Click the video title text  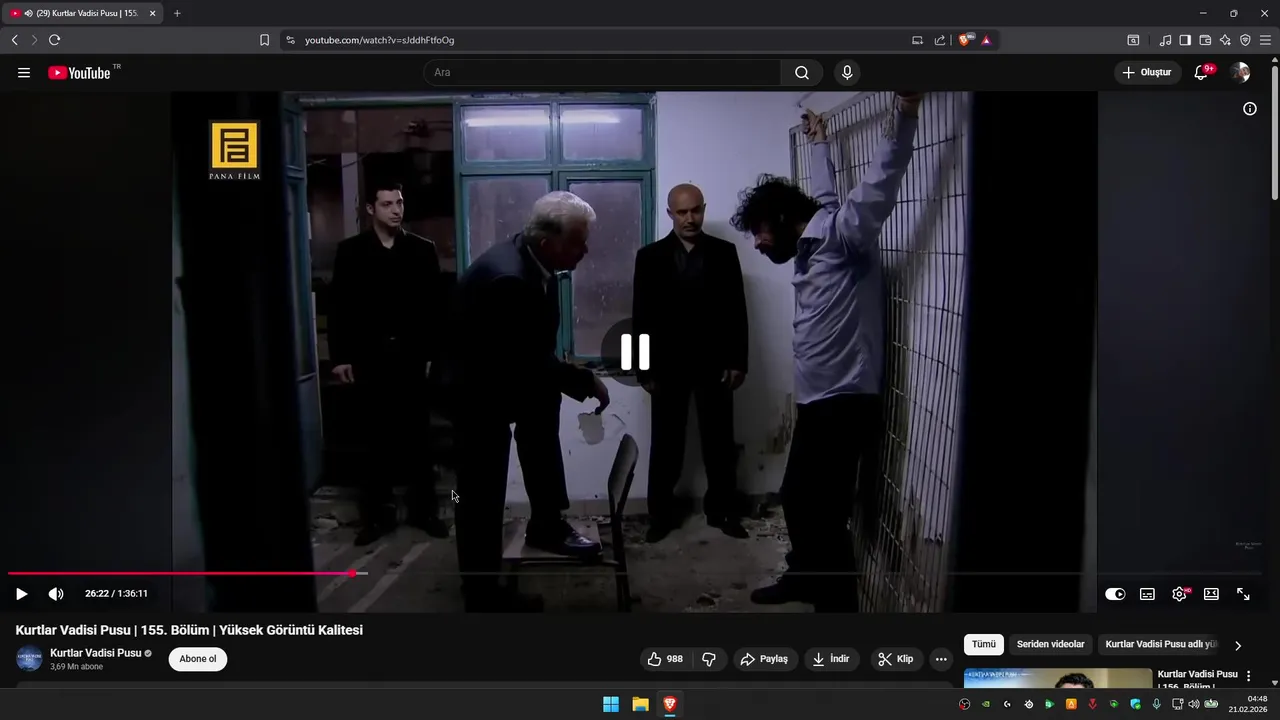[x=189, y=630]
